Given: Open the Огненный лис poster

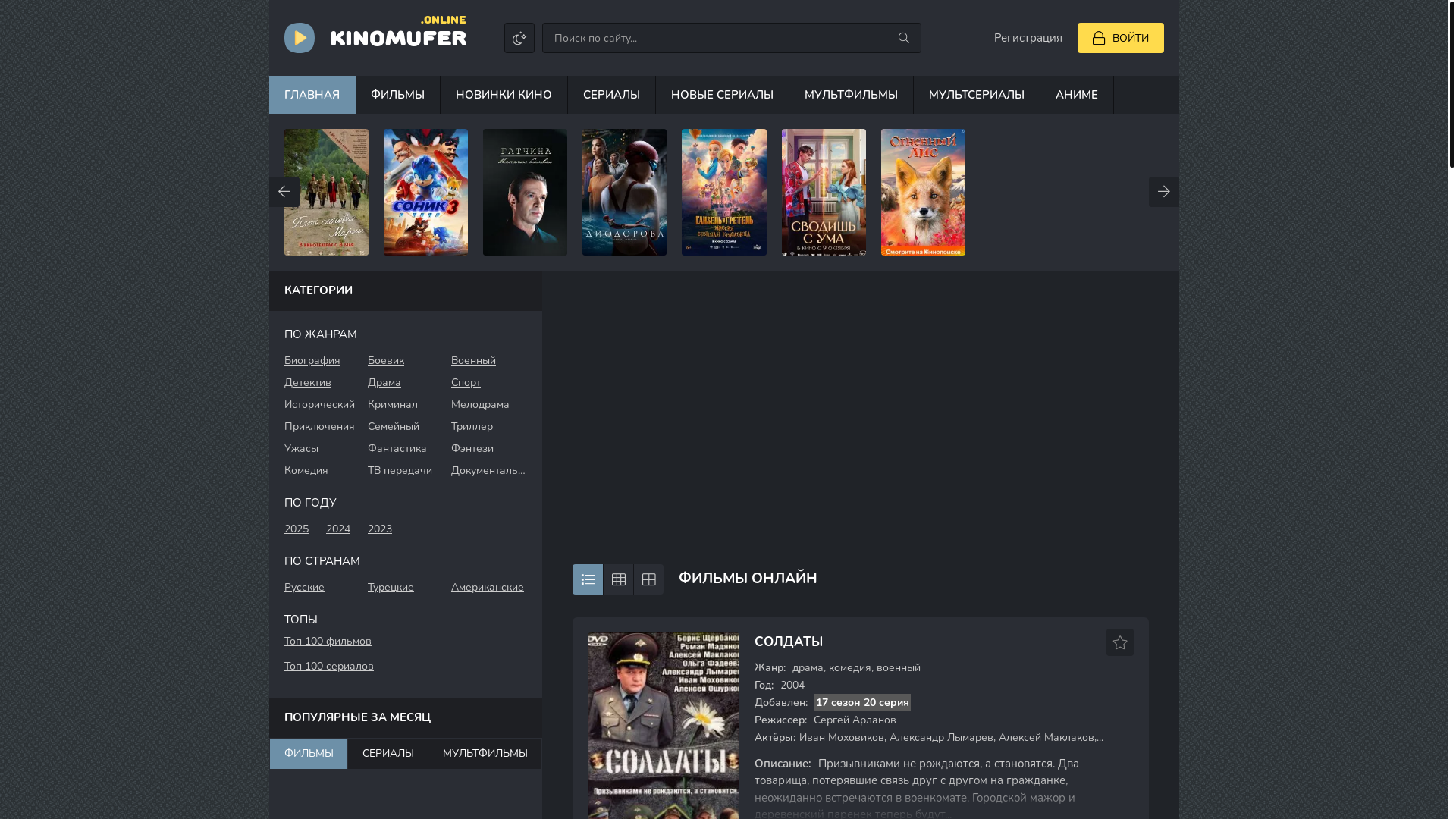Looking at the screenshot, I should (x=923, y=192).
